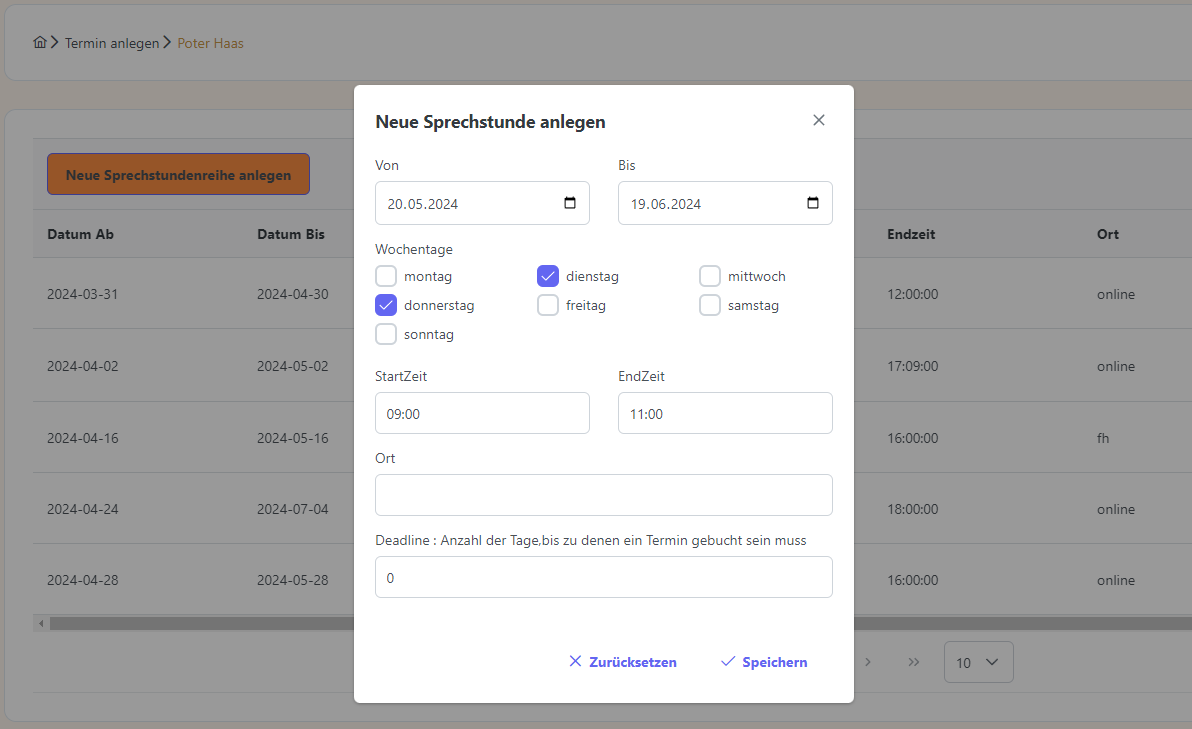The image size is (1192, 729).
Task: Click the horizontal scrollbar left arrow
Action: coord(41,623)
